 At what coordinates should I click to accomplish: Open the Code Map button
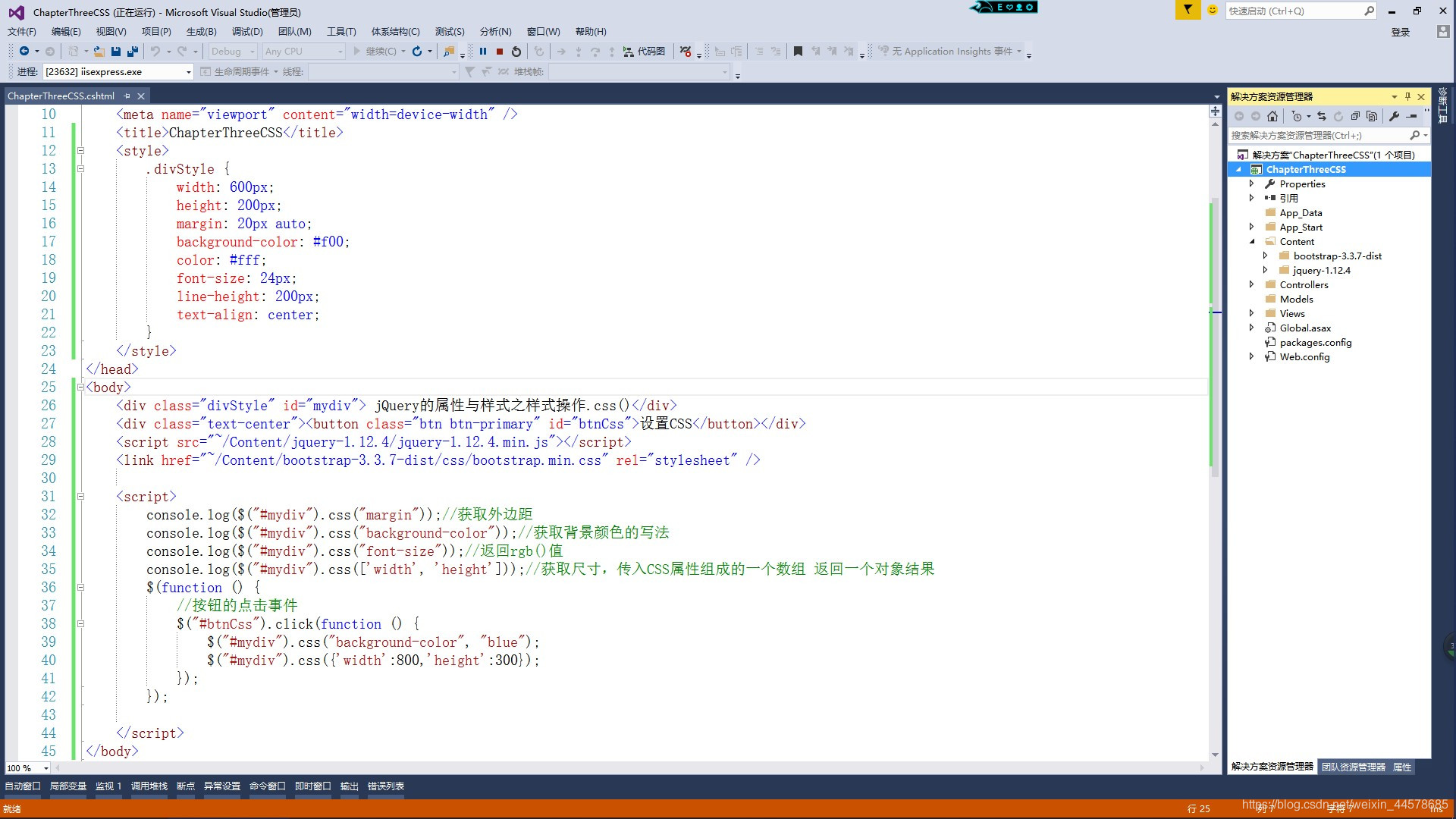[644, 51]
